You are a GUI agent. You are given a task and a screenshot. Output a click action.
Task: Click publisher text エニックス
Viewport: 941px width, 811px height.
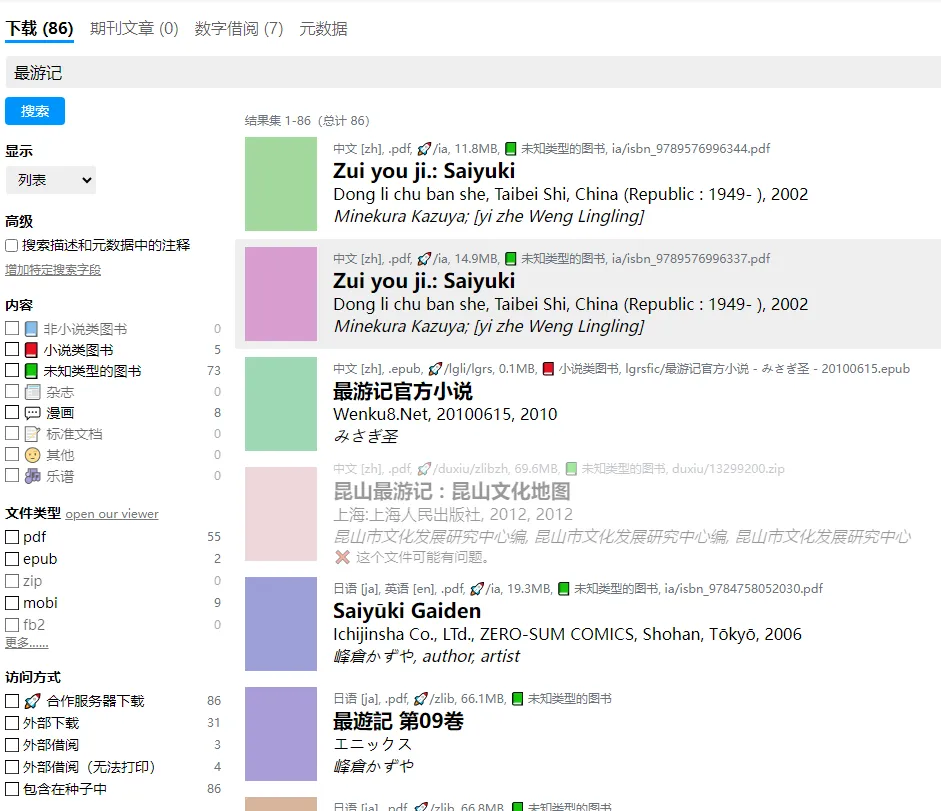pyautogui.click(x=373, y=744)
